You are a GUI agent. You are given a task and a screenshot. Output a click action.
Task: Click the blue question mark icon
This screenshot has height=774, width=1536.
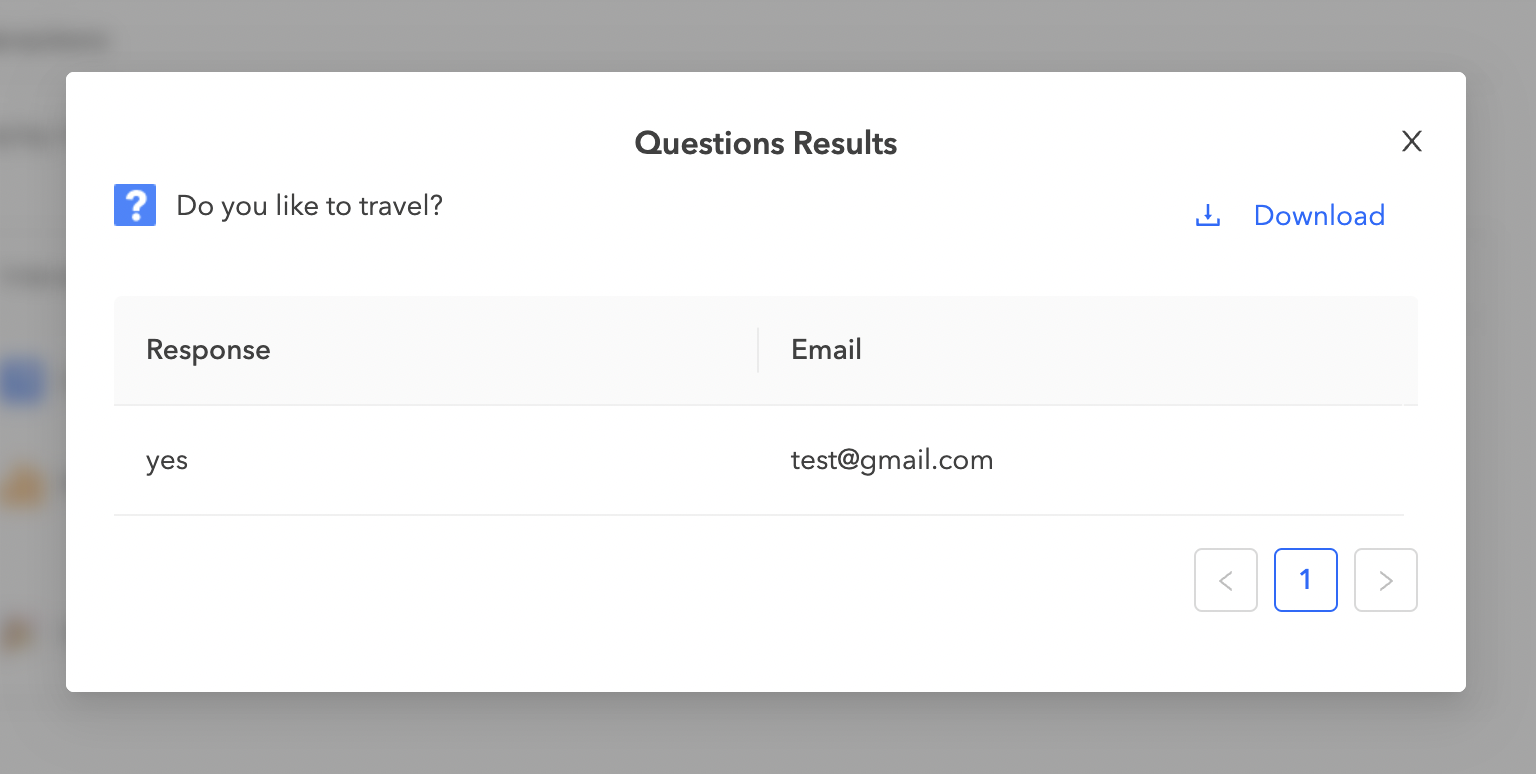pos(135,205)
